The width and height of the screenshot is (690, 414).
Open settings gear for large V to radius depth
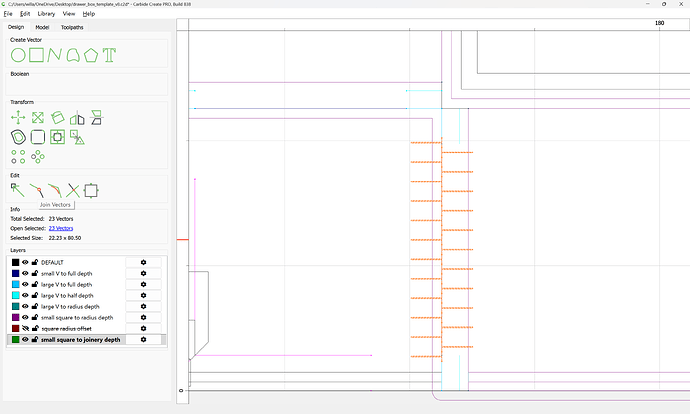point(143,306)
